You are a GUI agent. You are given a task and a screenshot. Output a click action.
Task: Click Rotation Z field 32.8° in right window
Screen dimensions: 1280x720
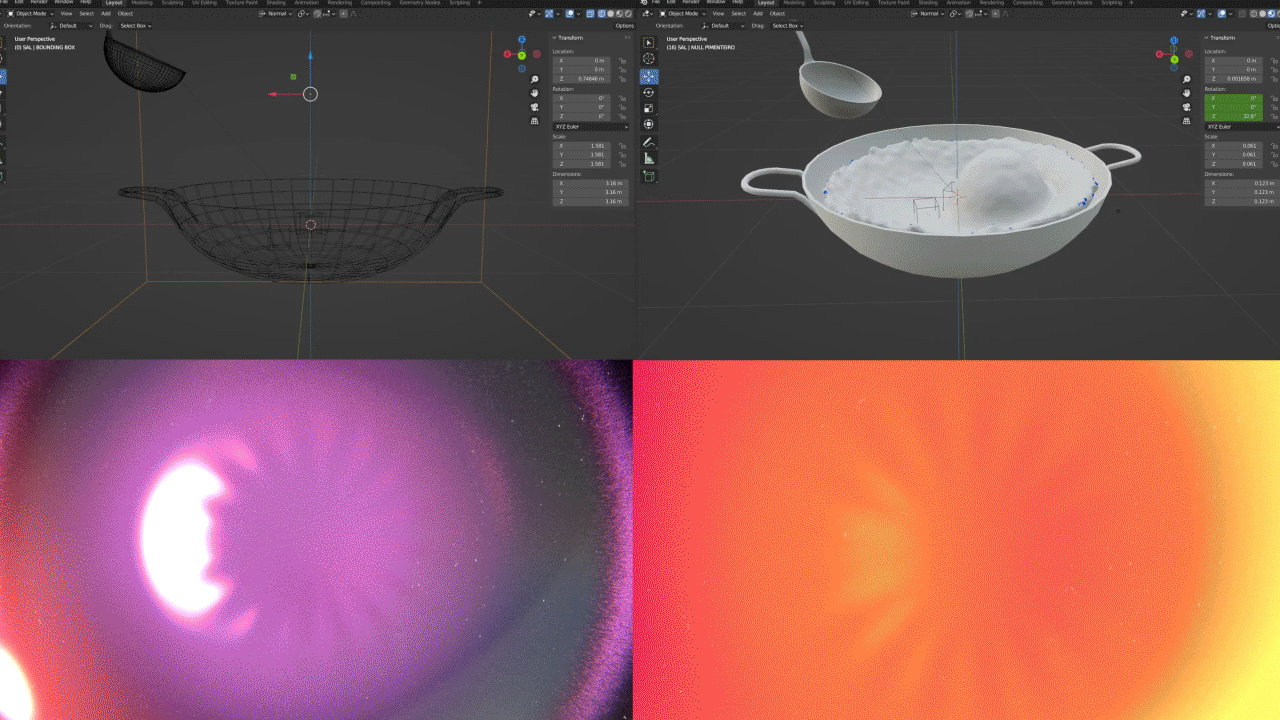pos(1234,116)
